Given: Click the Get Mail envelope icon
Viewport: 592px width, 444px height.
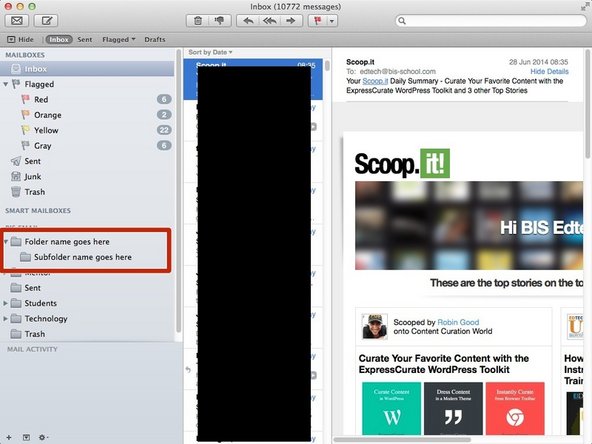Looking at the screenshot, I should (x=17, y=21).
